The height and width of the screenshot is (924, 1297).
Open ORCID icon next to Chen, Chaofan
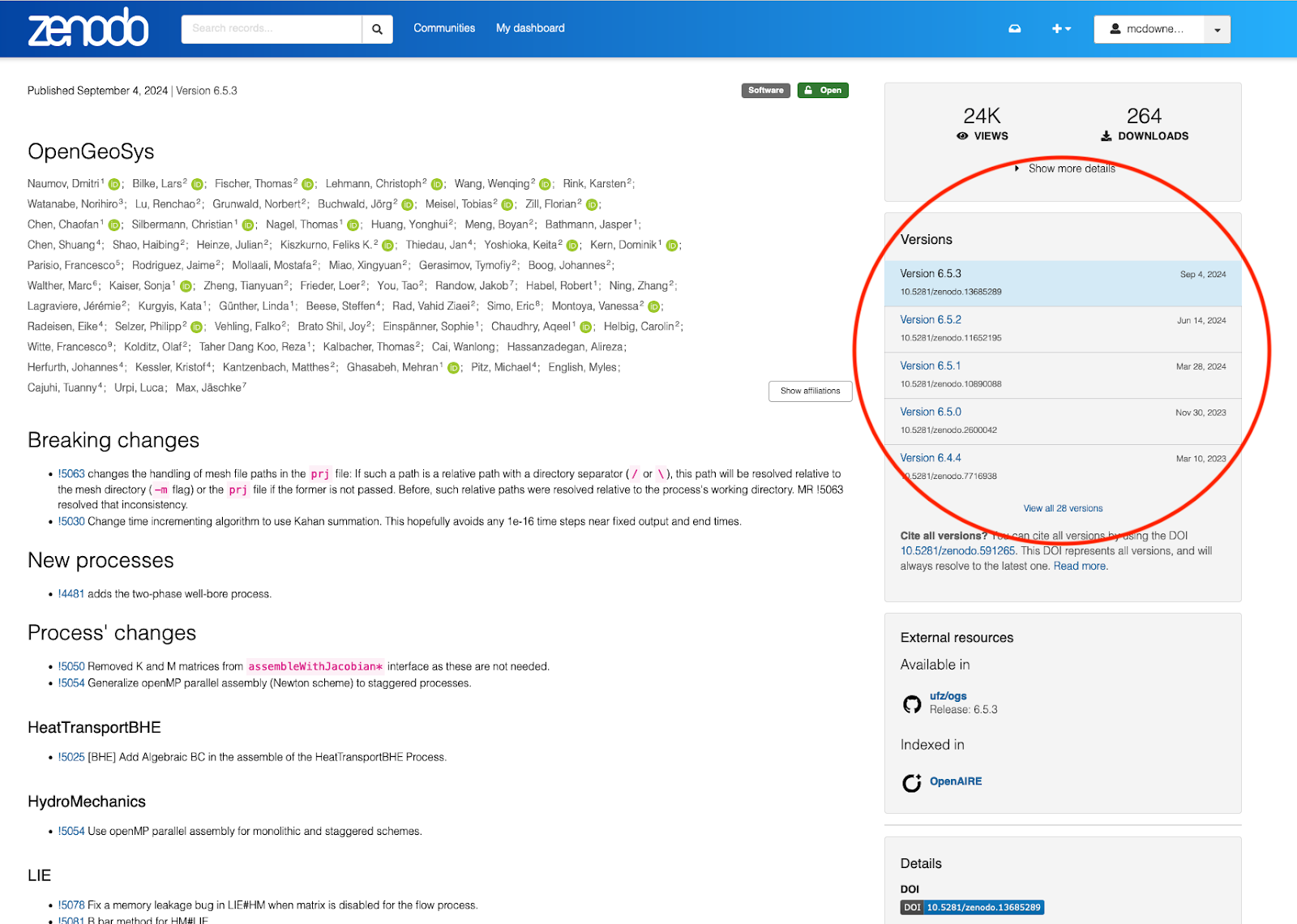pyautogui.click(x=114, y=225)
